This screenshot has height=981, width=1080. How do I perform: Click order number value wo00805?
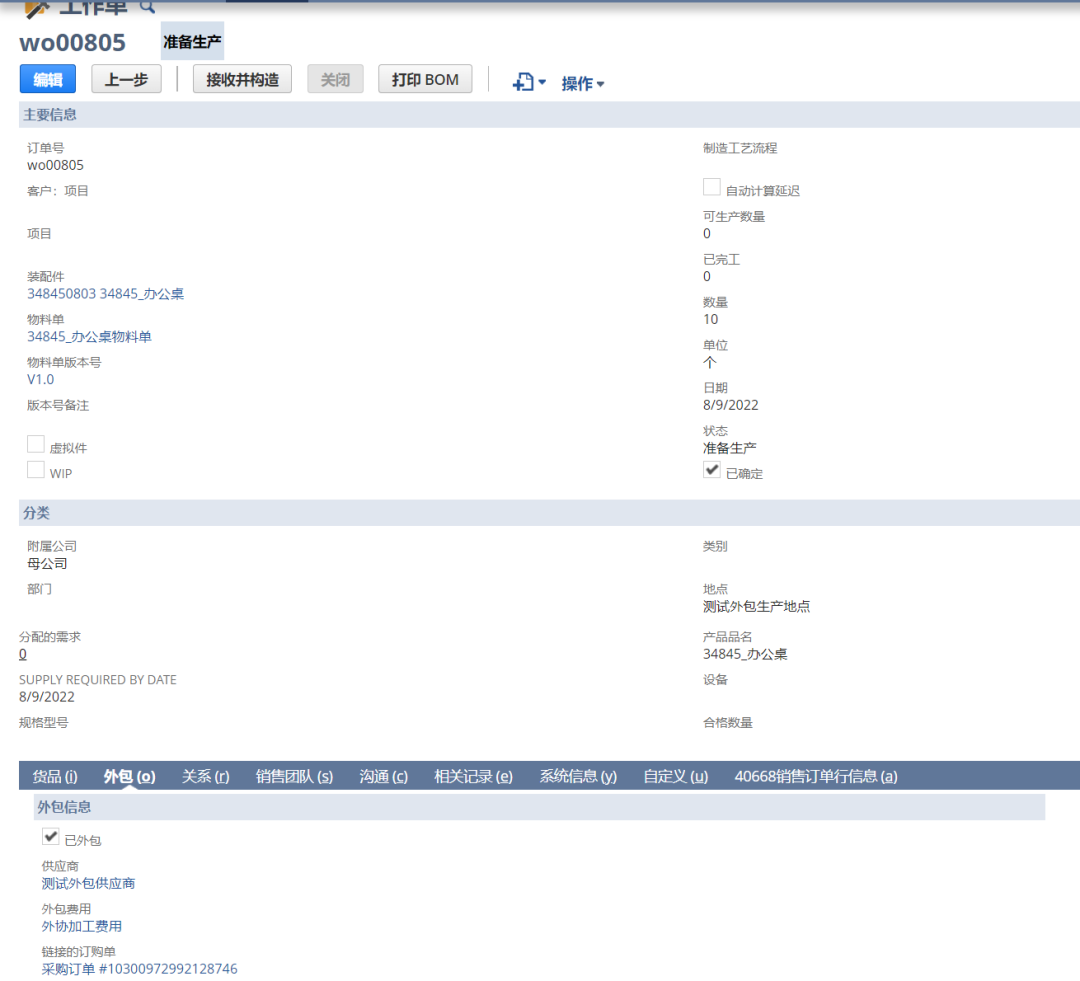click(55, 165)
